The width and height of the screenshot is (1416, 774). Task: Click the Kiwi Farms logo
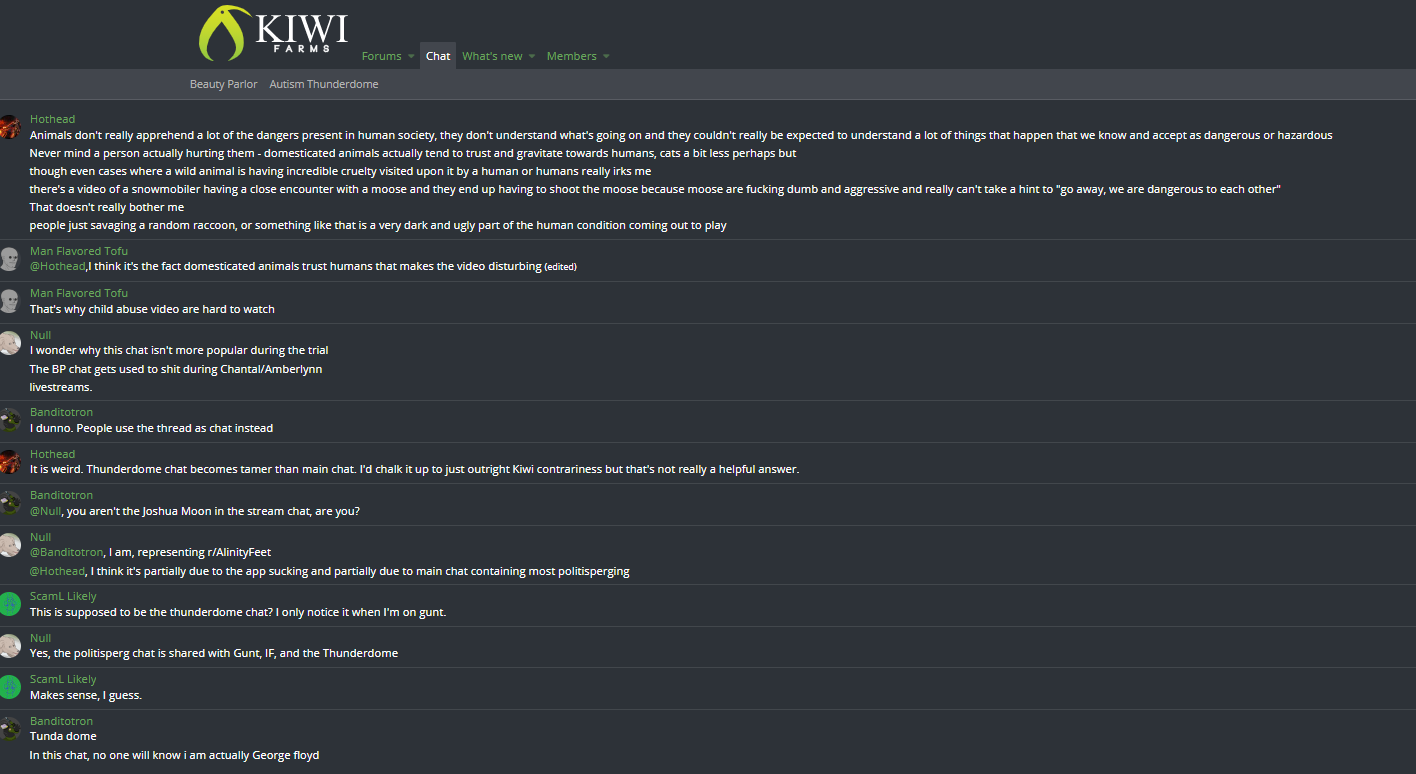point(274,33)
